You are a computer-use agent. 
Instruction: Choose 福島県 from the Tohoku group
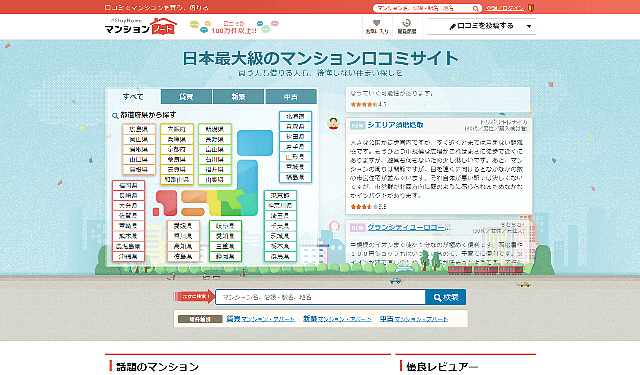[x=296, y=178]
